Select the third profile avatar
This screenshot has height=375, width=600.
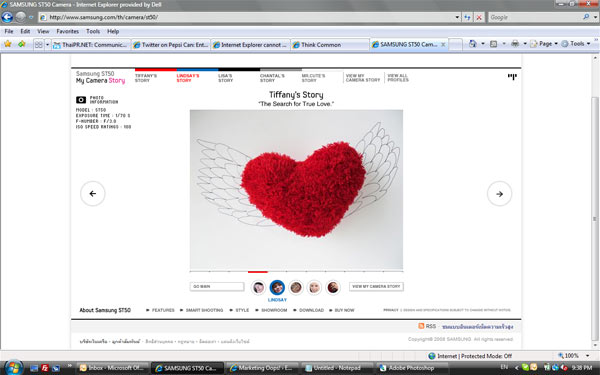pos(296,287)
